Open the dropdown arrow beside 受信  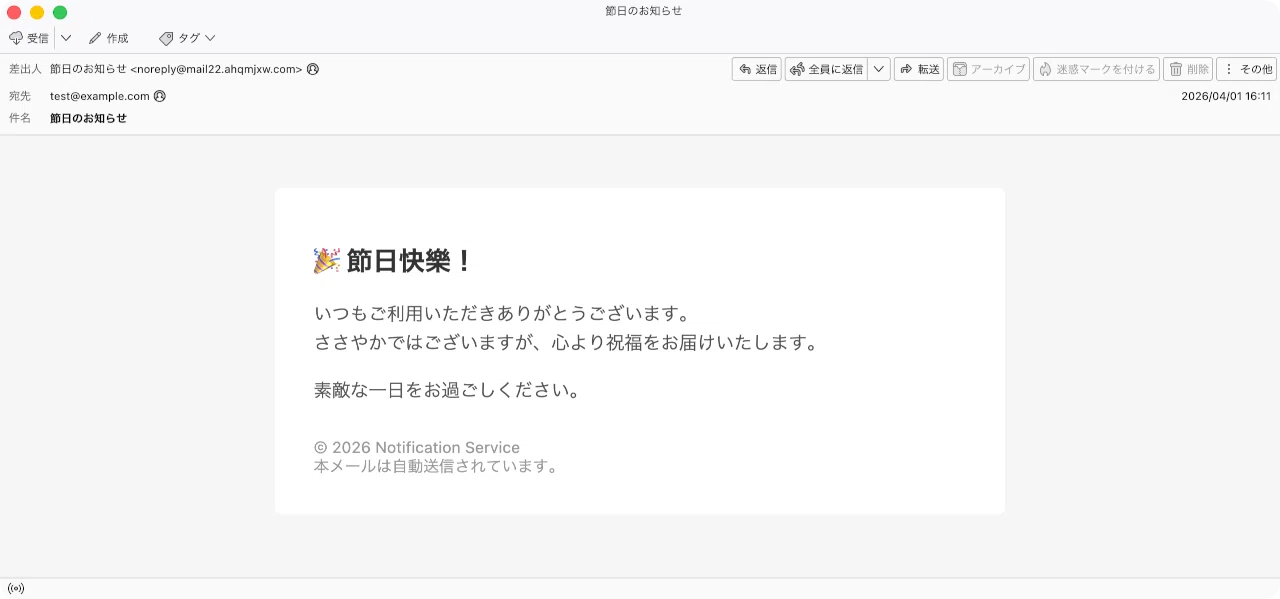point(66,38)
